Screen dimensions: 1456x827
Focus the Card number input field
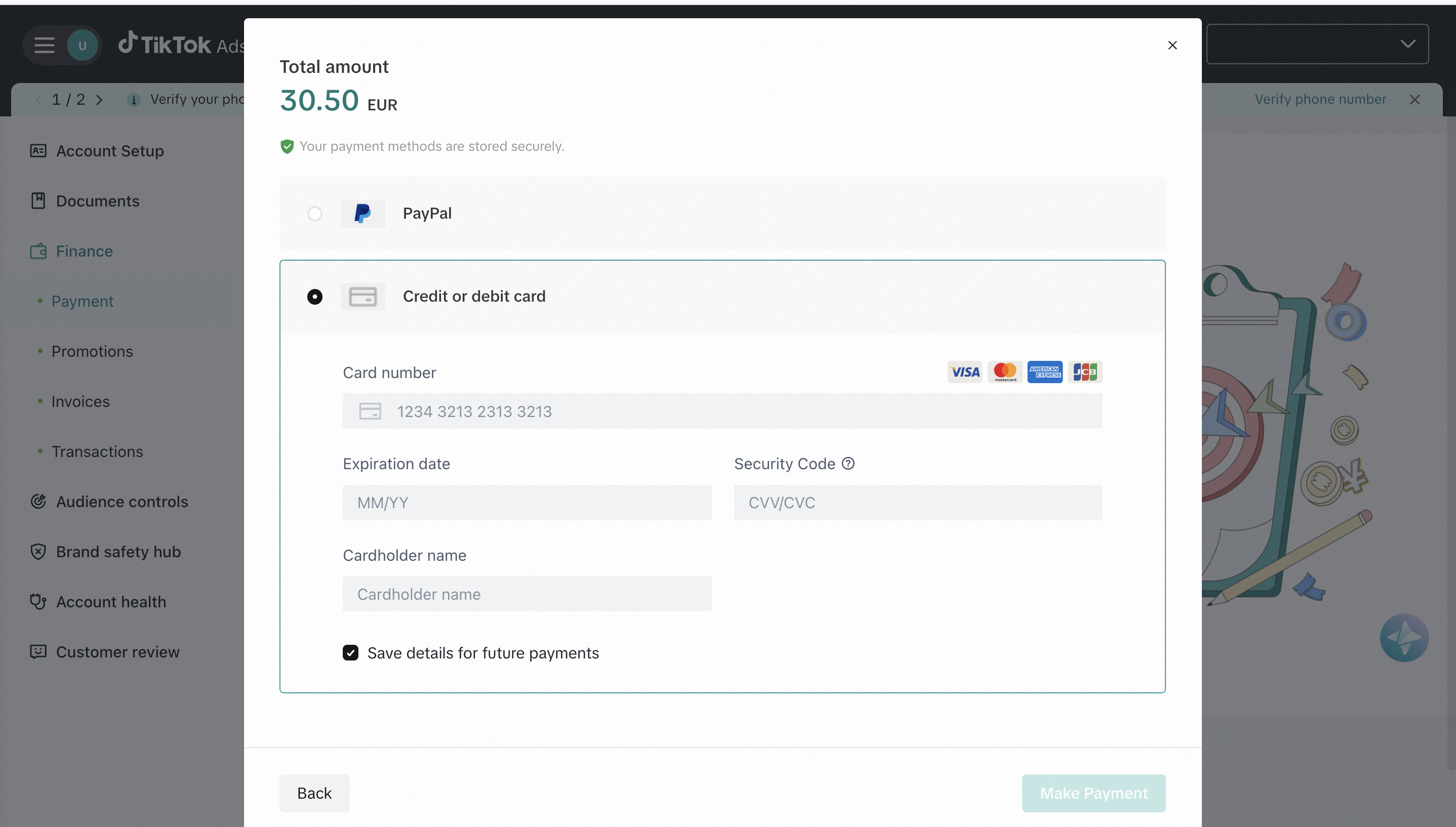tap(722, 410)
